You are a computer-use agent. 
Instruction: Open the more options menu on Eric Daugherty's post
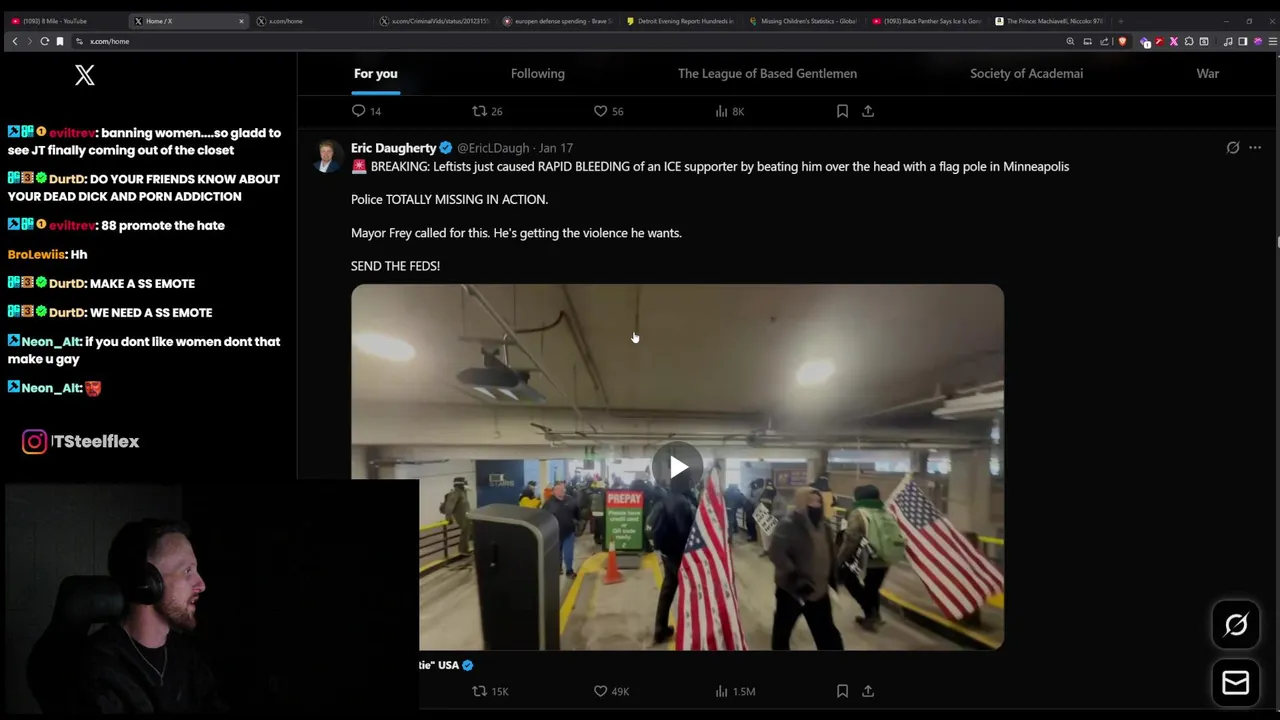pyautogui.click(x=1255, y=148)
